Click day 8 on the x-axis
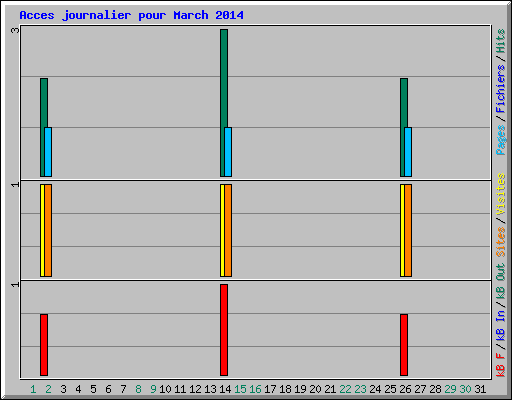Viewport: 512px width, 400px height. 138,389
